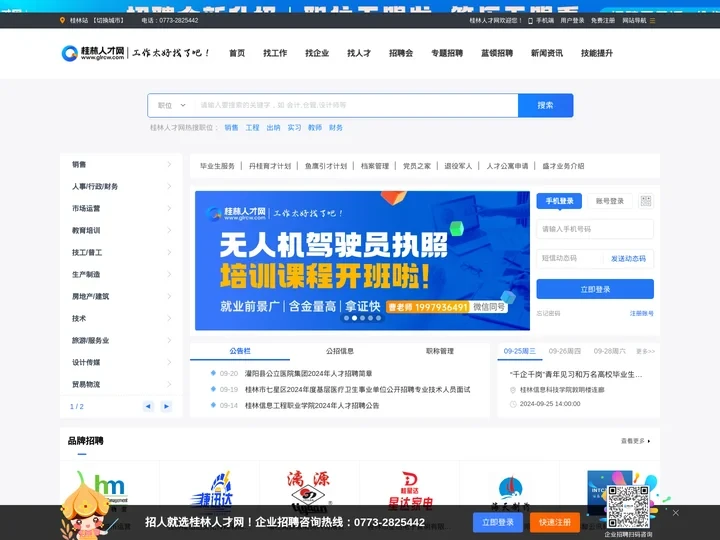Expand the 人事/行政/财务 category

coord(121,186)
